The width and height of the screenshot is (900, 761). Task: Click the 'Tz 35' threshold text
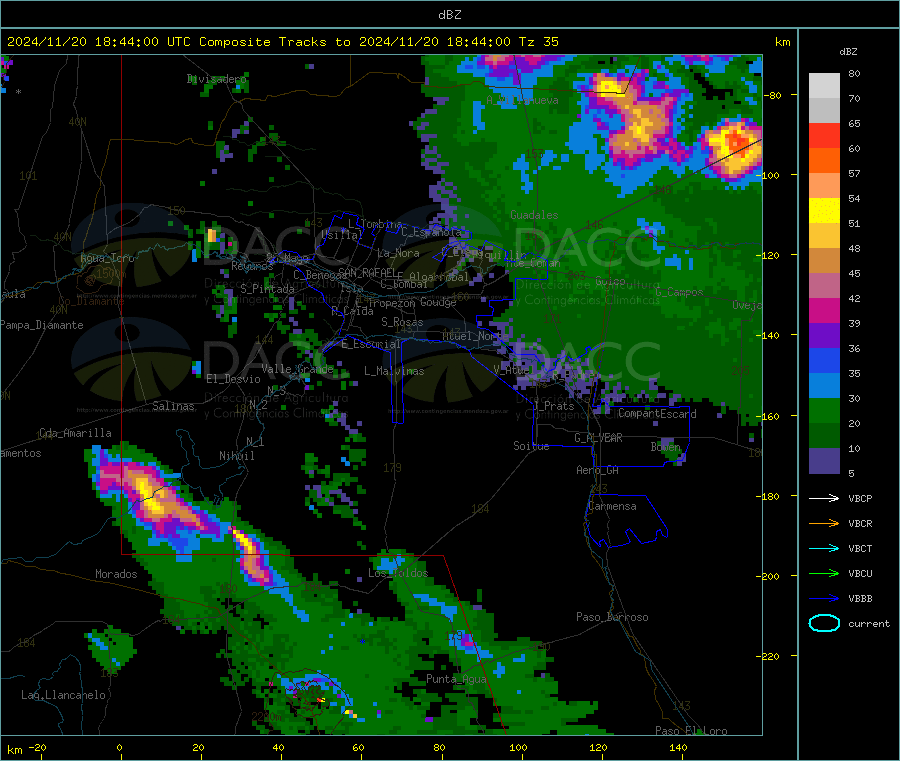[538, 42]
